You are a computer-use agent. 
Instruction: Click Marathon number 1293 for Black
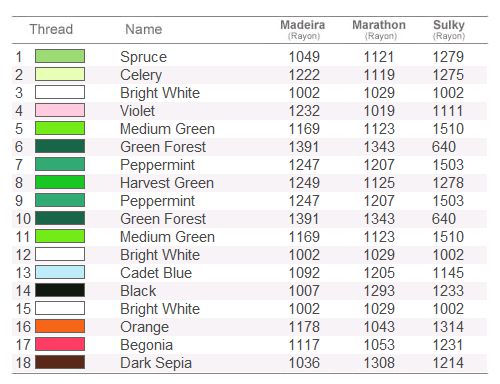coord(379,291)
